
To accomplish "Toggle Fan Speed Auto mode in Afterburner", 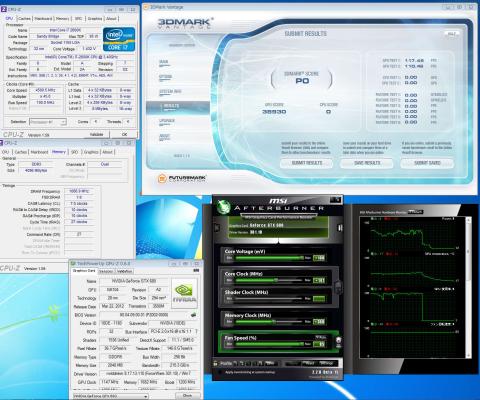I will coord(320,337).
